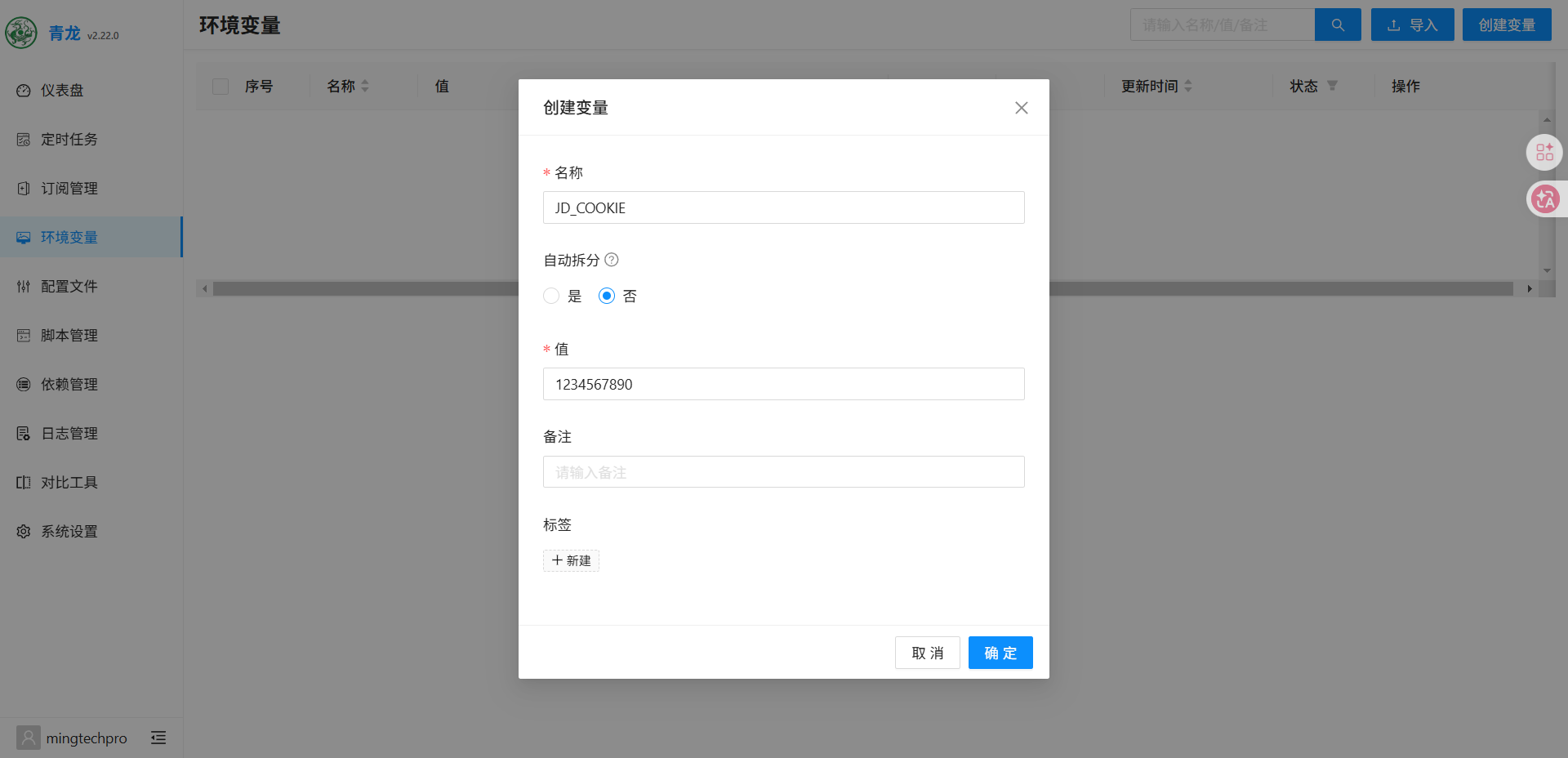This screenshot has height=758, width=1568.
Task: Open the 定时任务 scheduled tasks page
Action: pyautogui.click(x=91, y=139)
